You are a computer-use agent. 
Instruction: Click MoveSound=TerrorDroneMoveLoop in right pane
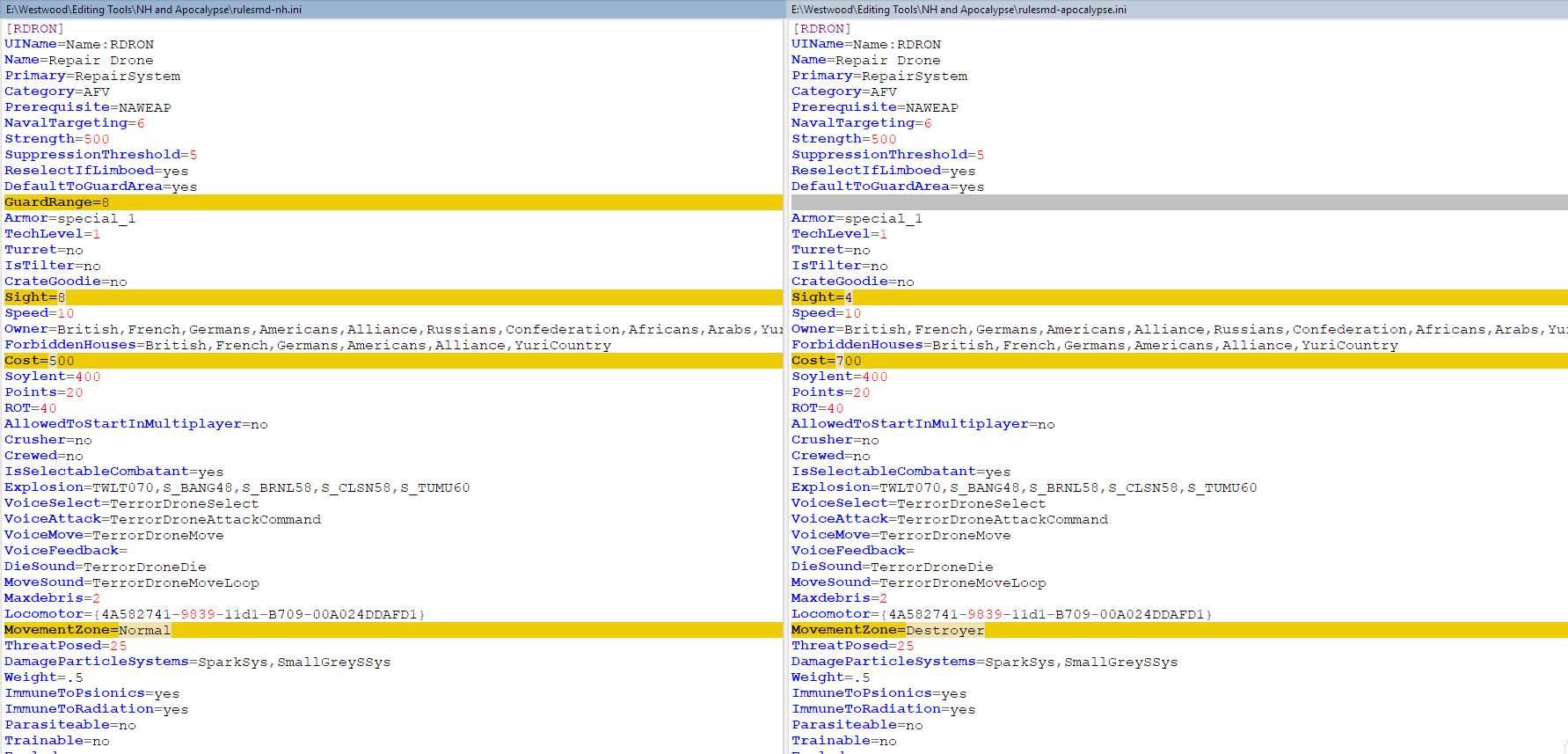[919, 582]
